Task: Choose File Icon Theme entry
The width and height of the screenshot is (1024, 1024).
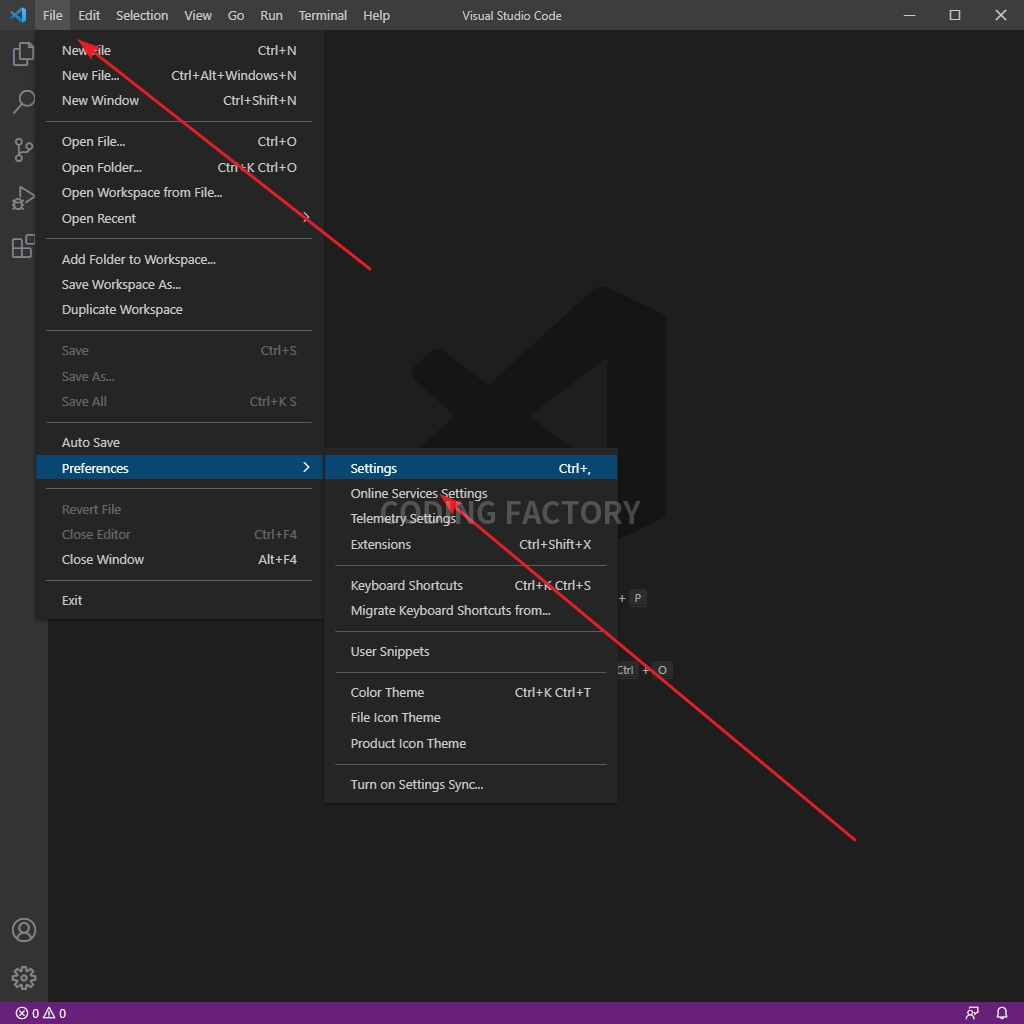Action: [x=471, y=718]
